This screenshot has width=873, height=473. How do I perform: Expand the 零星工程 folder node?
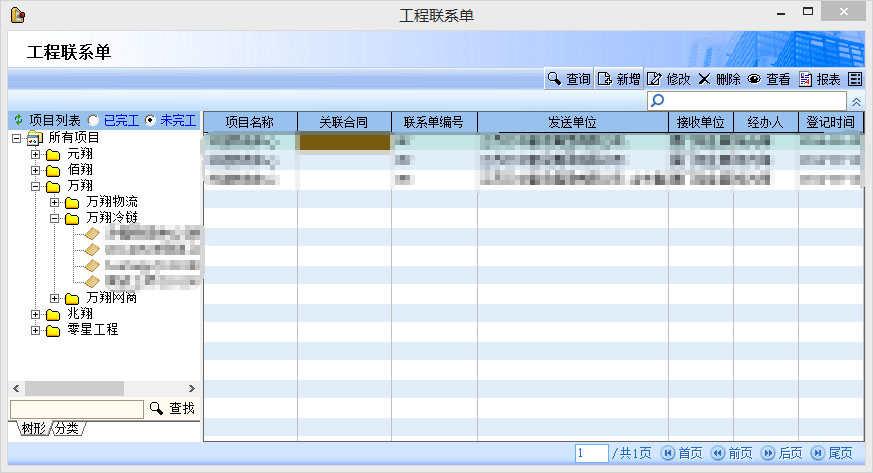coord(36,330)
